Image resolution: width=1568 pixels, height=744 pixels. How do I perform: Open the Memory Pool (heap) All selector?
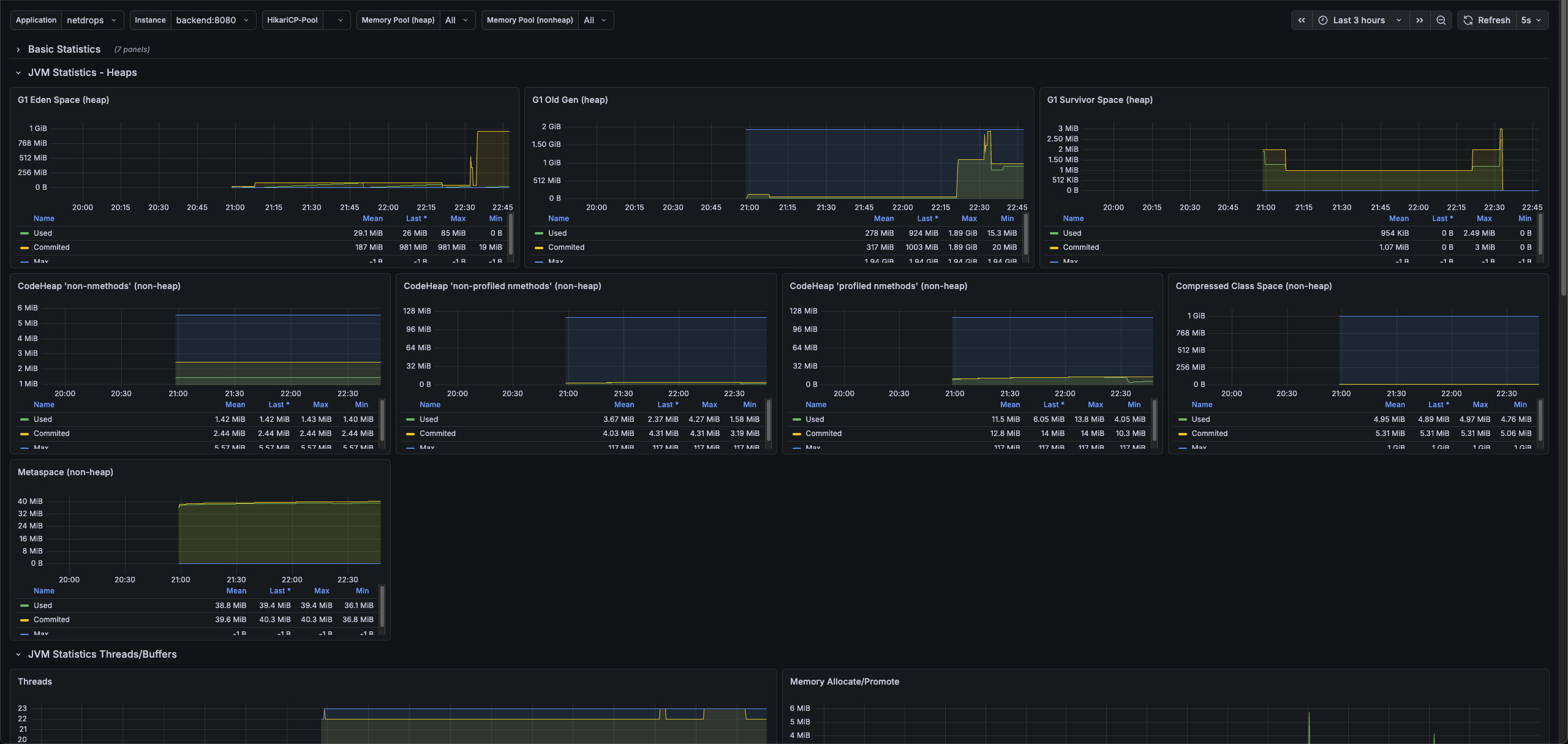tap(457, 20)
